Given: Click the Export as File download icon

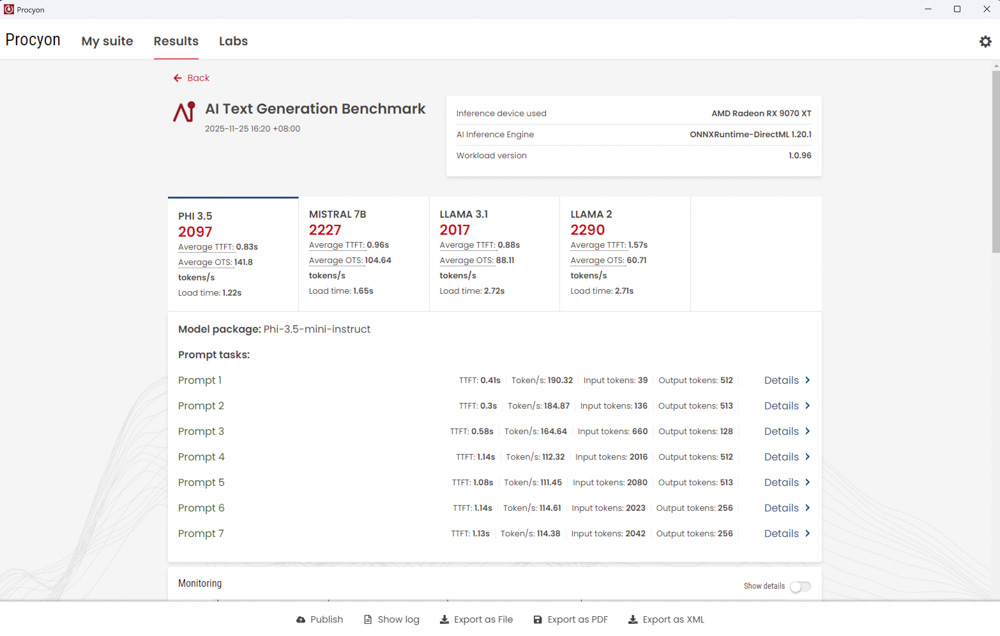Looking at the screenshot, I should point(444,620).
